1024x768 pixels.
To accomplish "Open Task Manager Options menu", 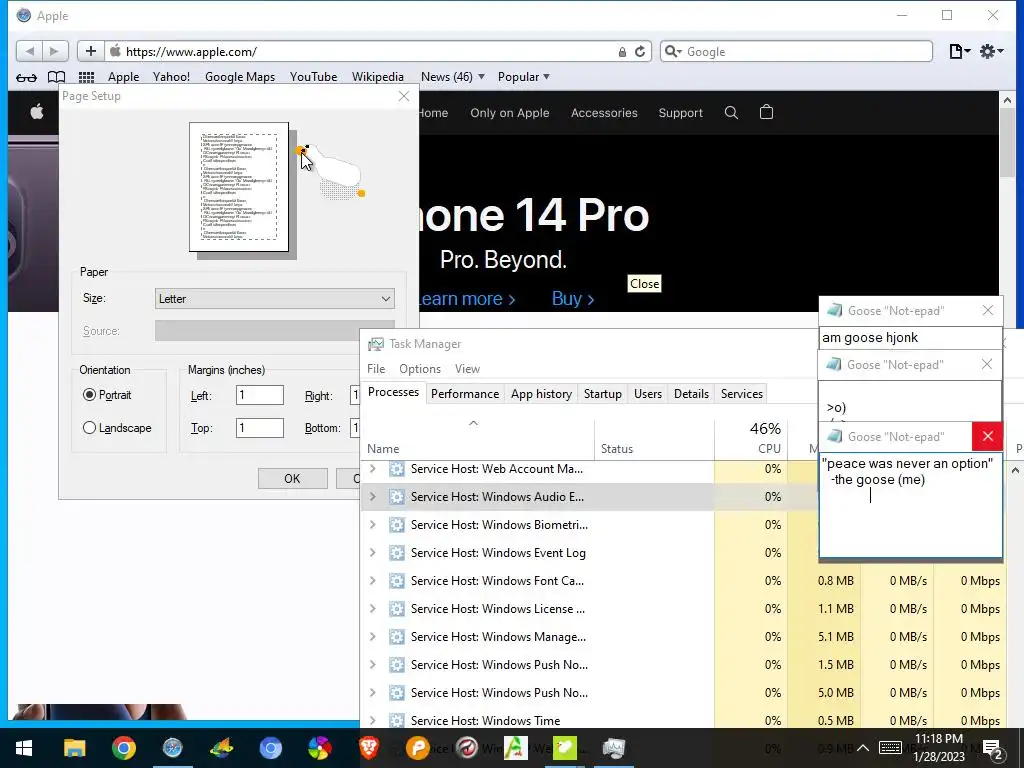I will [420, 369].
